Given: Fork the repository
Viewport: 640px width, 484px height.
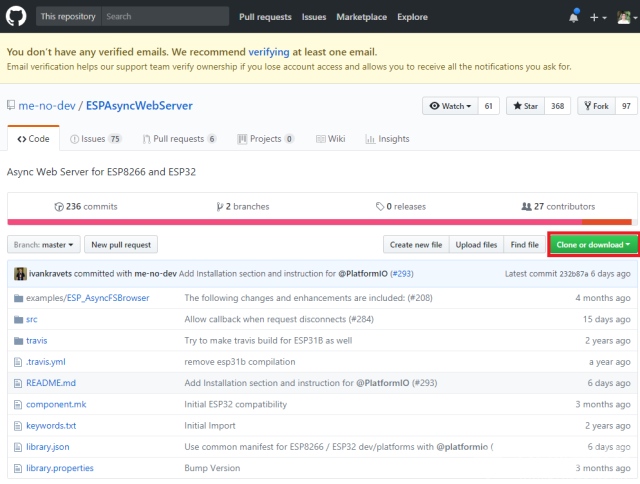Looking at the screenshot, I should (x=596, y=106).
